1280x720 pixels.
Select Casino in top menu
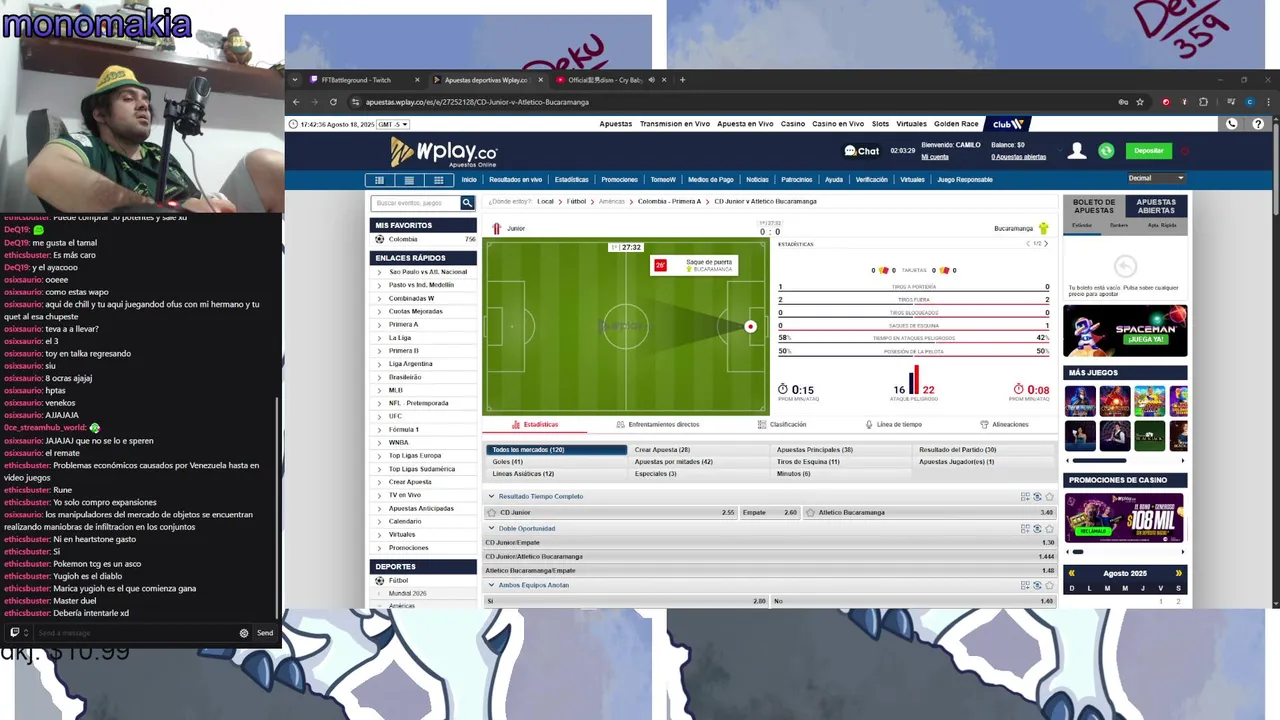coord(793,124)
